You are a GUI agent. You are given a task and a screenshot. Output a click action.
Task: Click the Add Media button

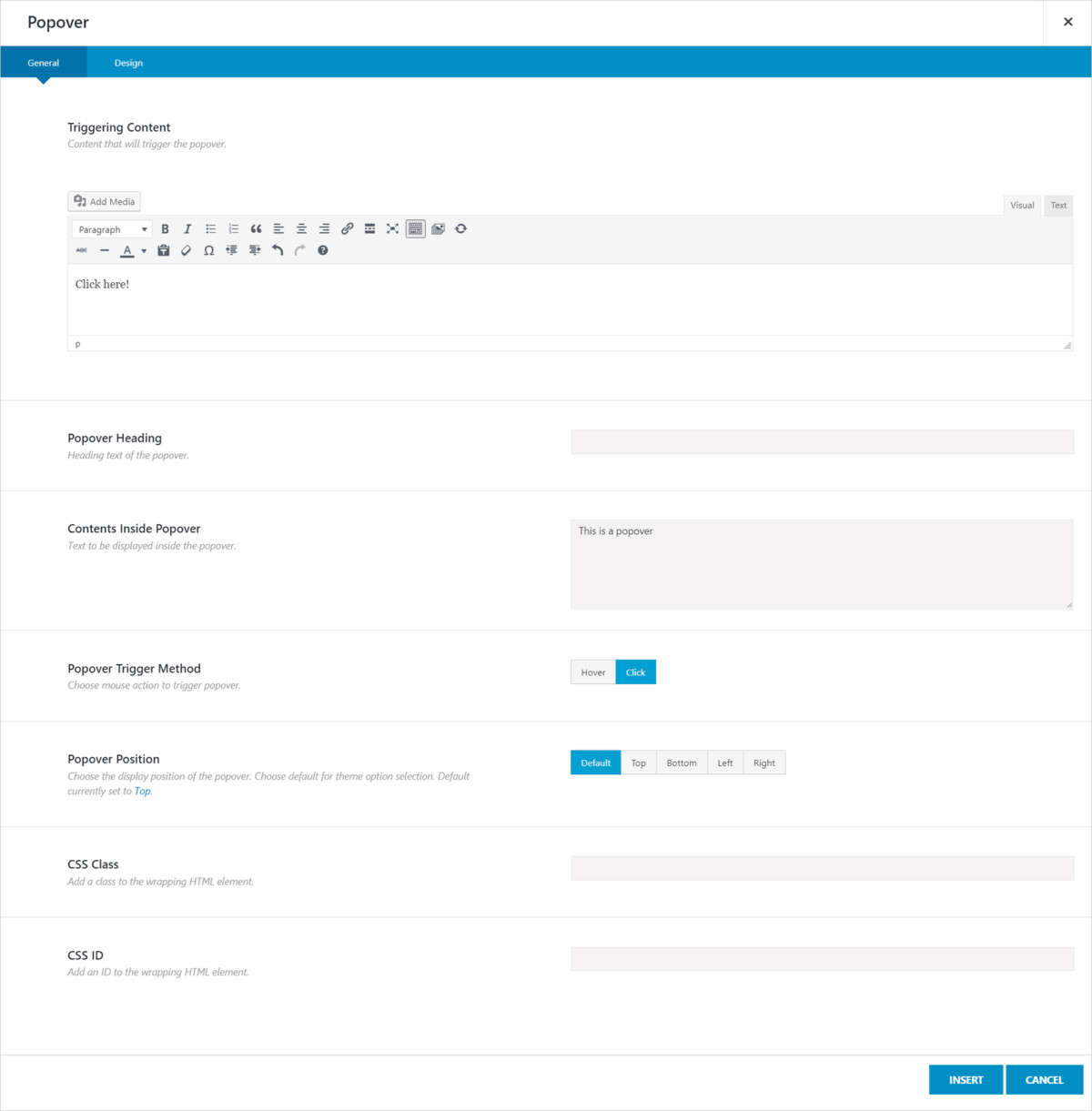pyautogui.click(x=103, y=201)
